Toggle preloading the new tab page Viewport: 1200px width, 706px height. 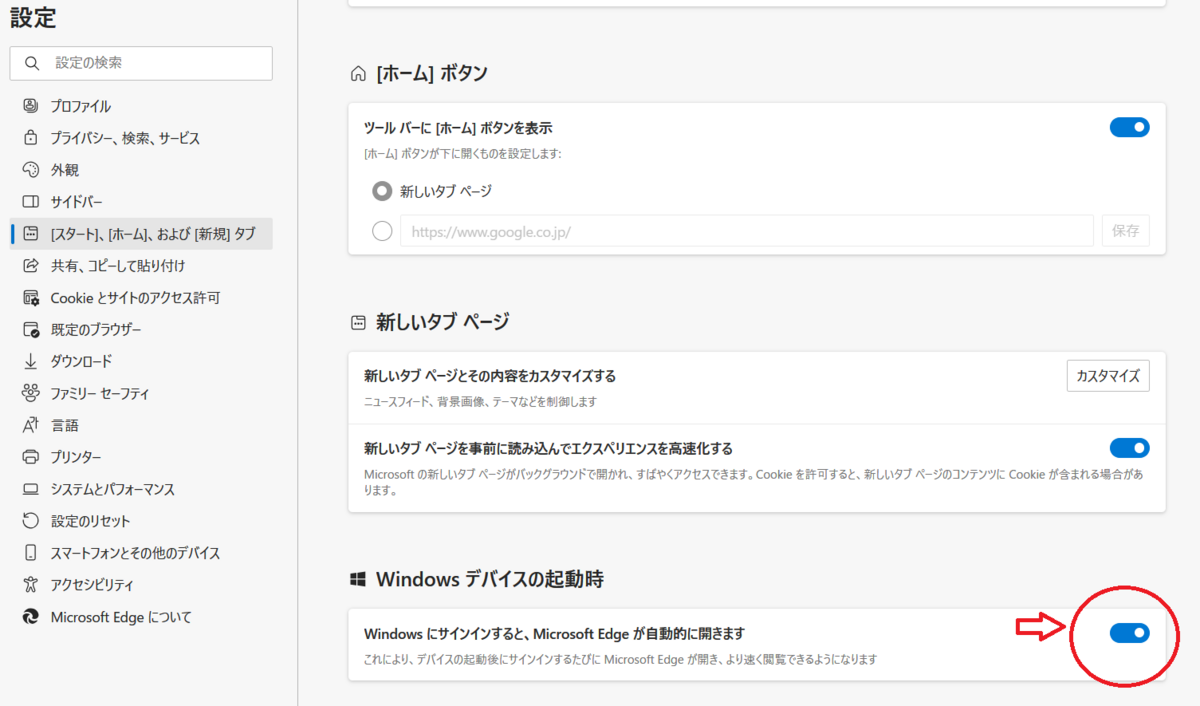click(x=1129, y=448)
